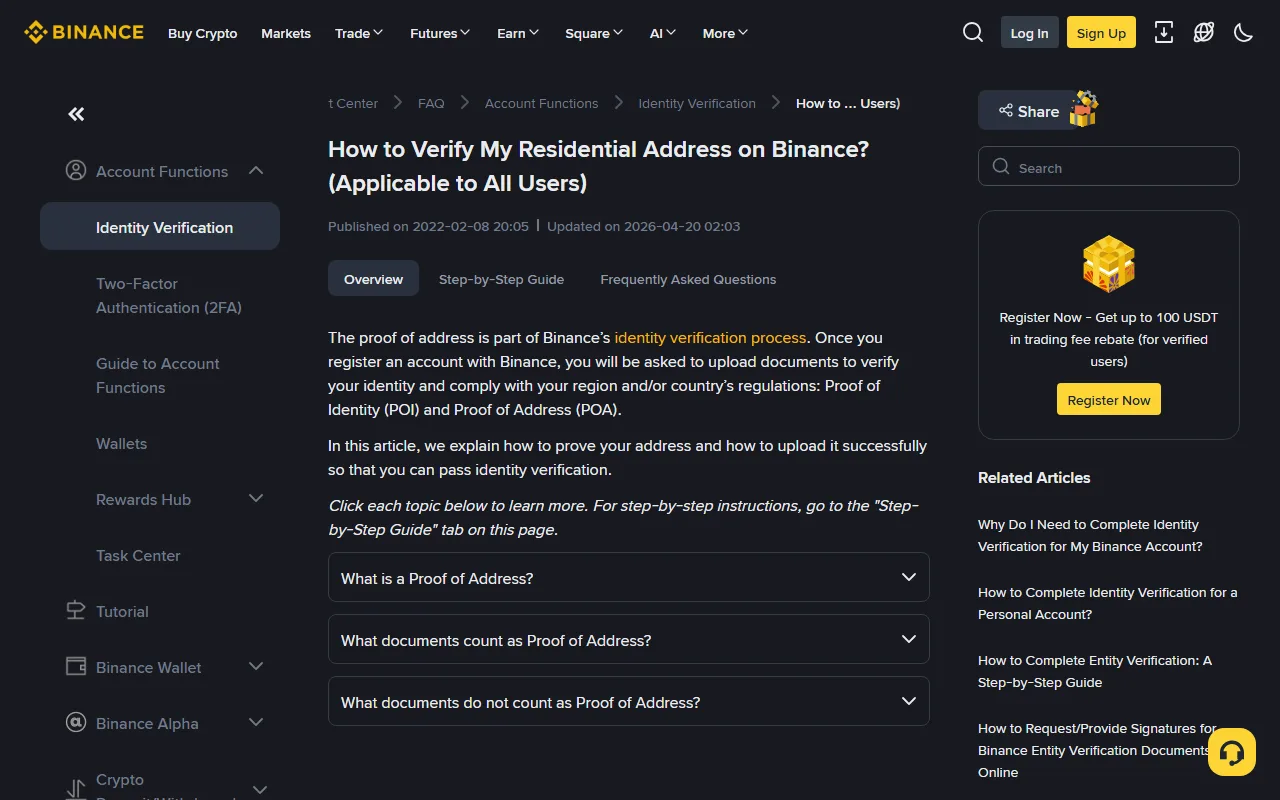Switch to the Step-by-Step Guide tab
This screenshot has width=1280, height=800.
[x=501, y=279]
